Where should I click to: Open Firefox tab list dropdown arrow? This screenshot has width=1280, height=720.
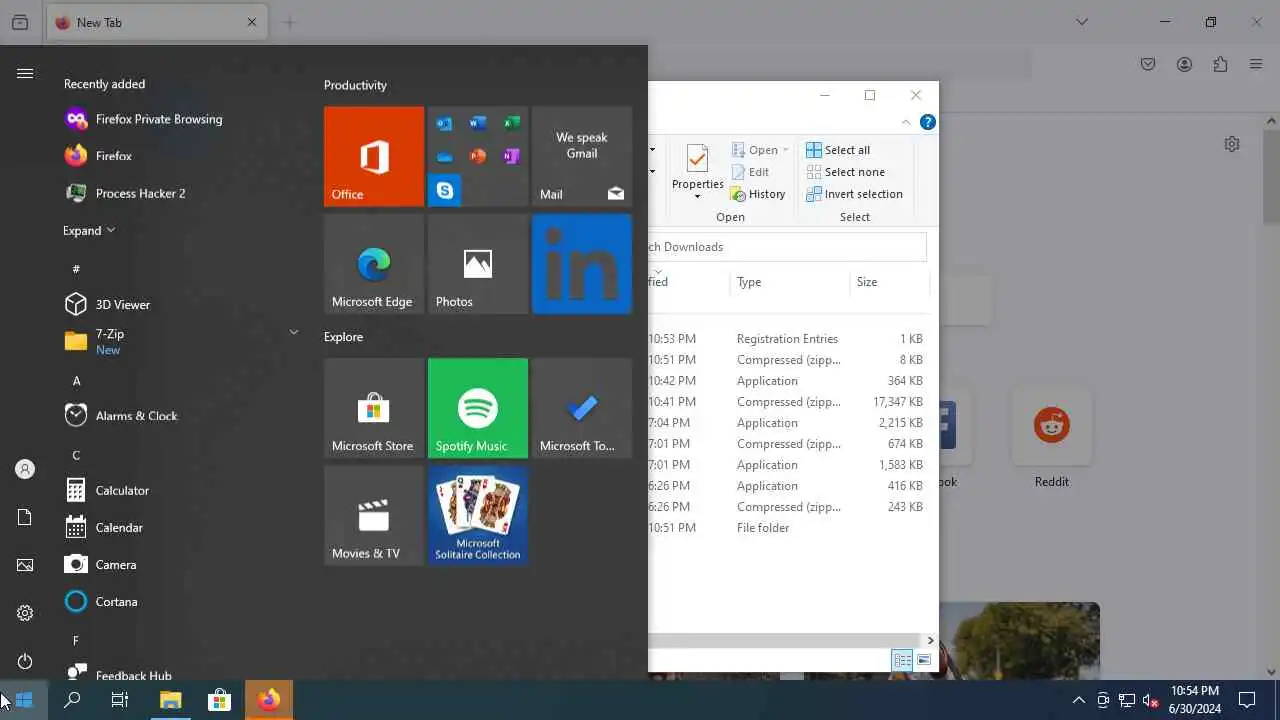tap(1082, 22)
